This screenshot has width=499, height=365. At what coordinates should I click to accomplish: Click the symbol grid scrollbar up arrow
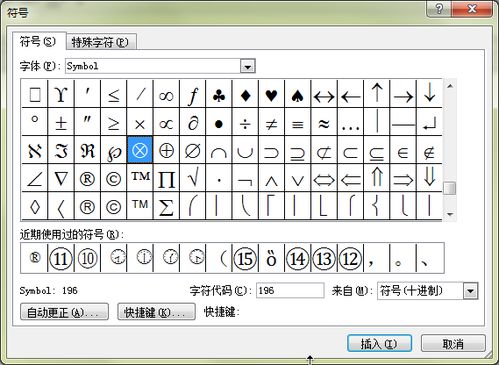click(450, 86)
